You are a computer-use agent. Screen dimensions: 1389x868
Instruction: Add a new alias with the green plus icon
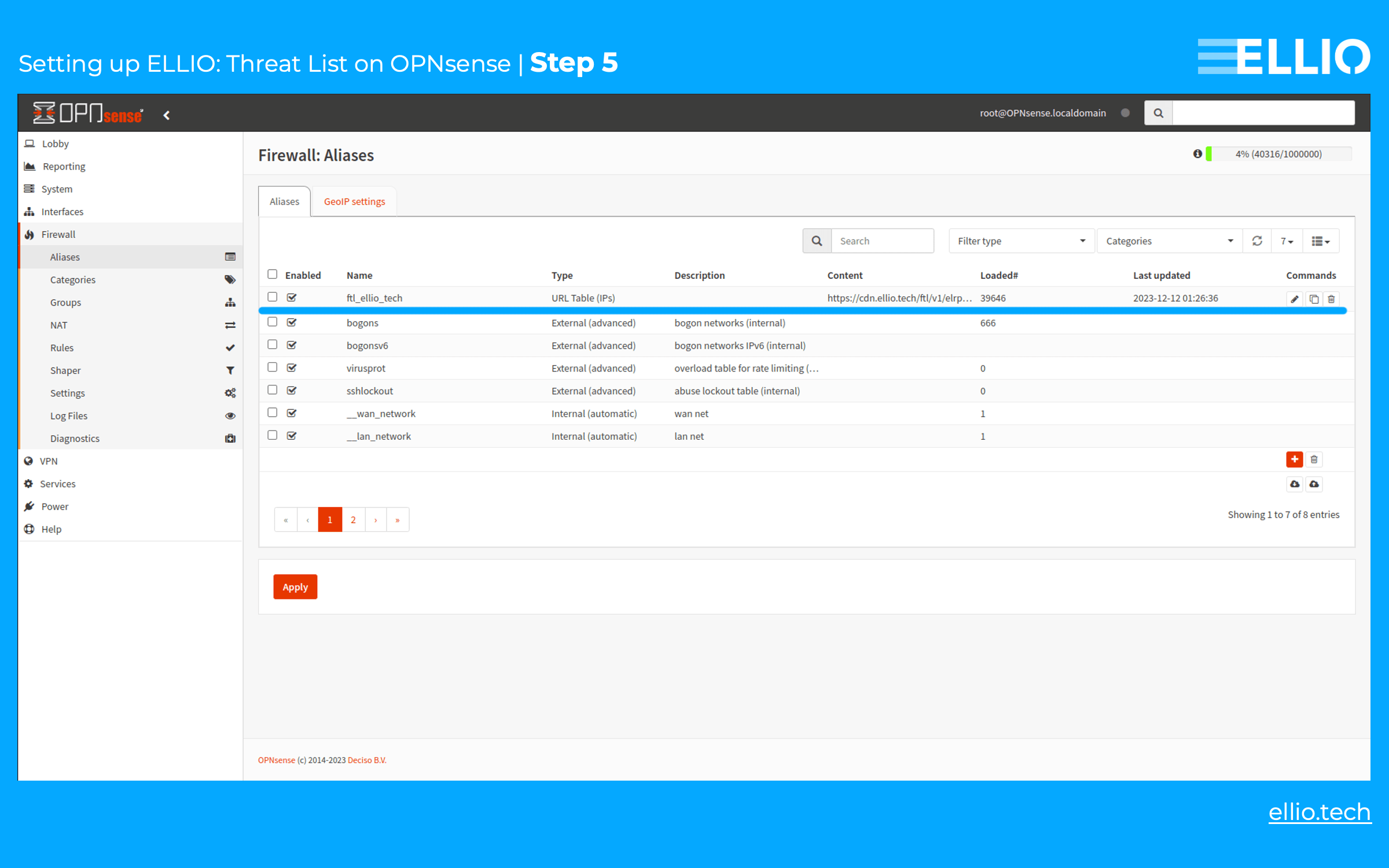click(x=1295, y=459)
